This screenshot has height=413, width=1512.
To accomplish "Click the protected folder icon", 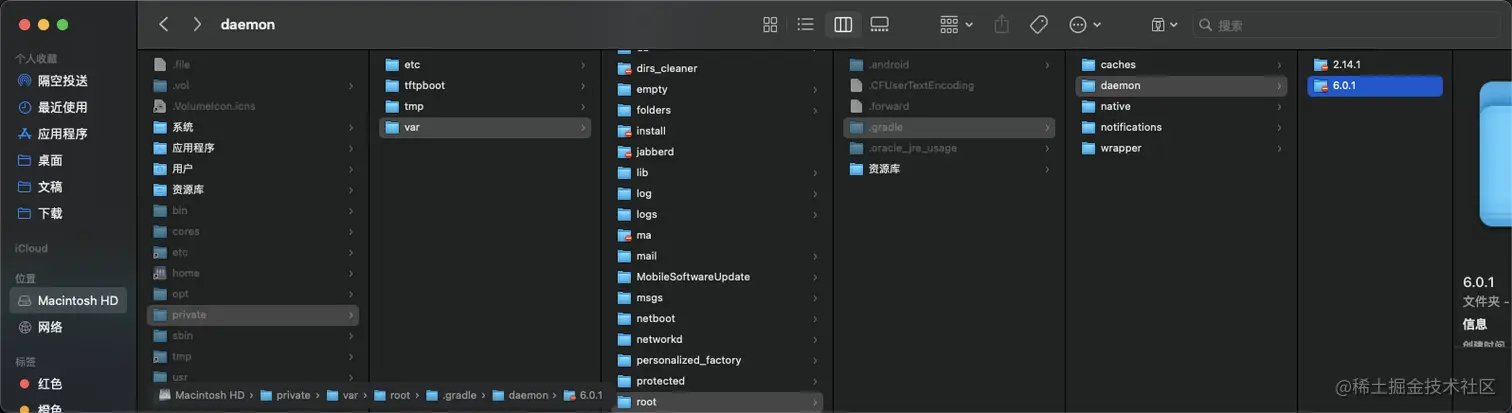I will tap(624, 381).
